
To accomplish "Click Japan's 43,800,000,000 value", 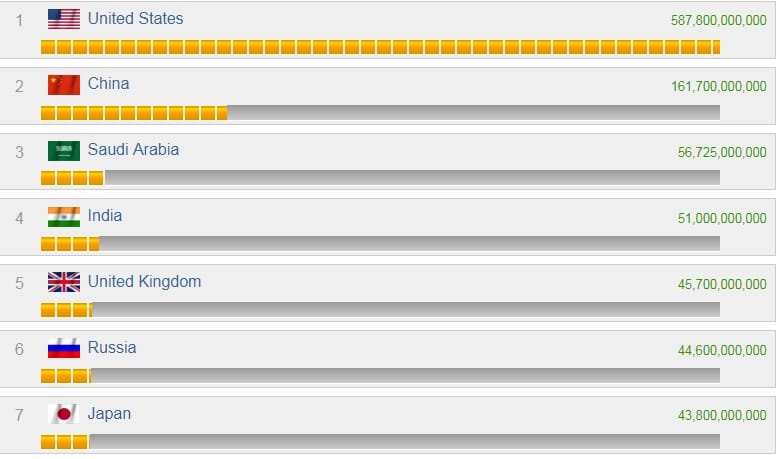I will (x=722, y=416).
